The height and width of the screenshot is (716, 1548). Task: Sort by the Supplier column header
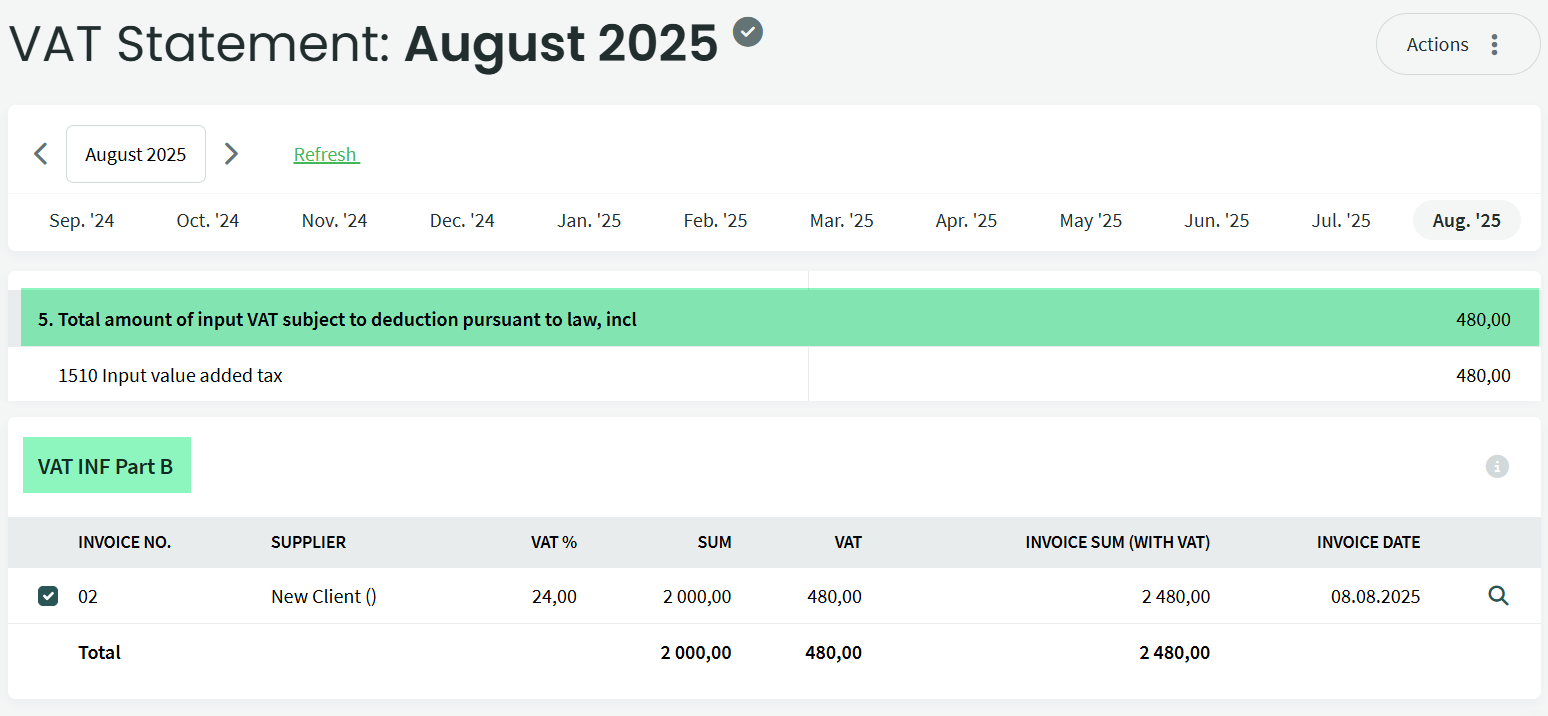click(308, 542)
